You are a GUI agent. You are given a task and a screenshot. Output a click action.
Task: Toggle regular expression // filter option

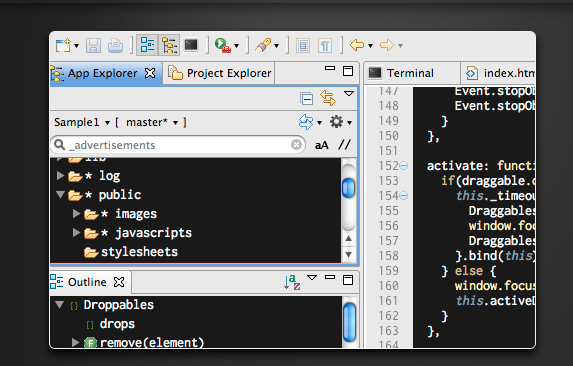[344, 145]
